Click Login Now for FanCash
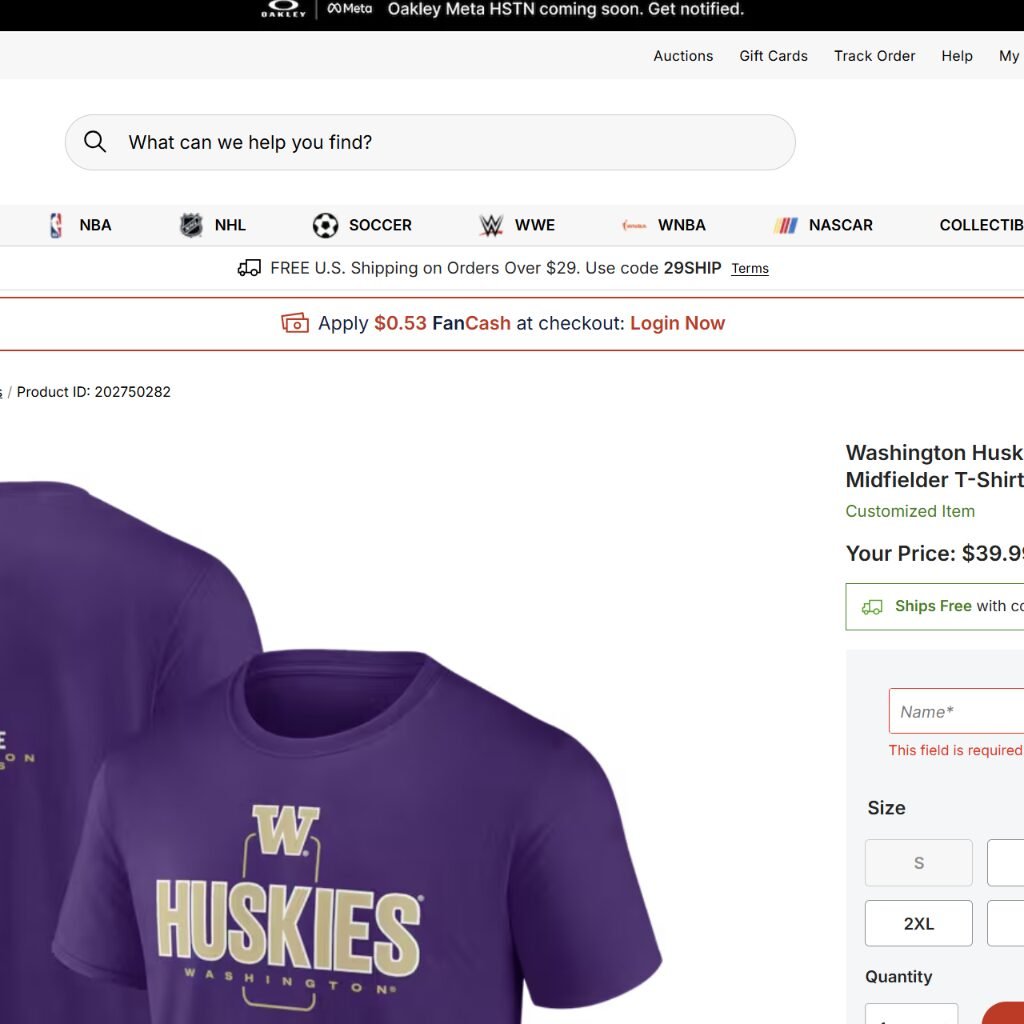1024x1024 pixels. coord(677,323)
